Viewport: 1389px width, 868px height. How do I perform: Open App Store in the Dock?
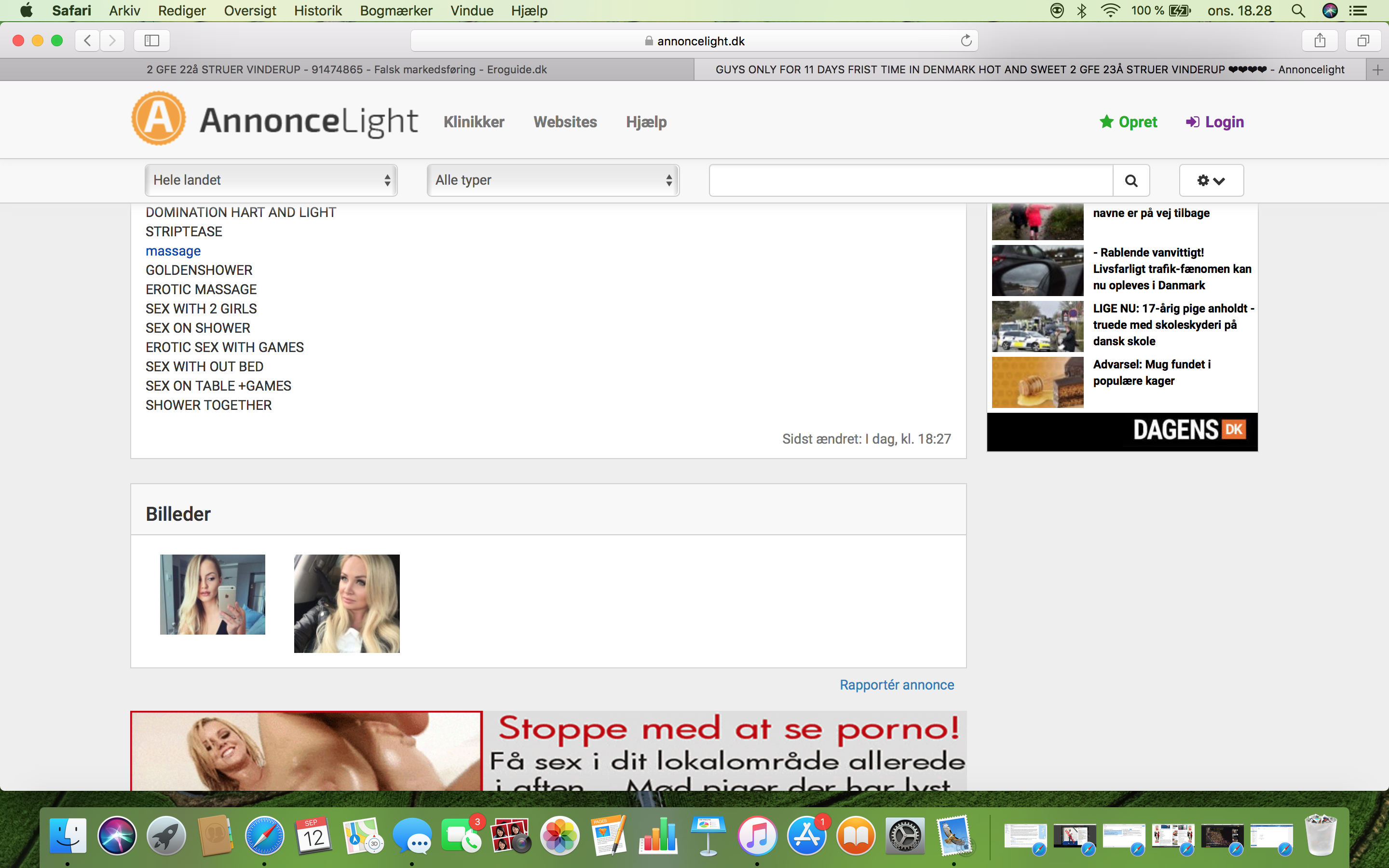(x=806, y=835)
